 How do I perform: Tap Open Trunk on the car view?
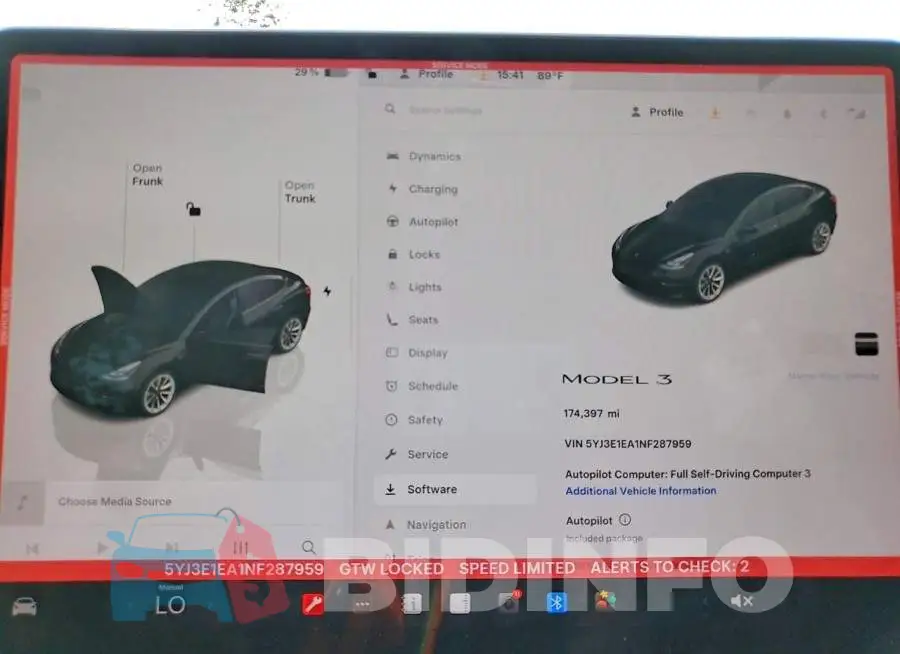coord(300,192)
